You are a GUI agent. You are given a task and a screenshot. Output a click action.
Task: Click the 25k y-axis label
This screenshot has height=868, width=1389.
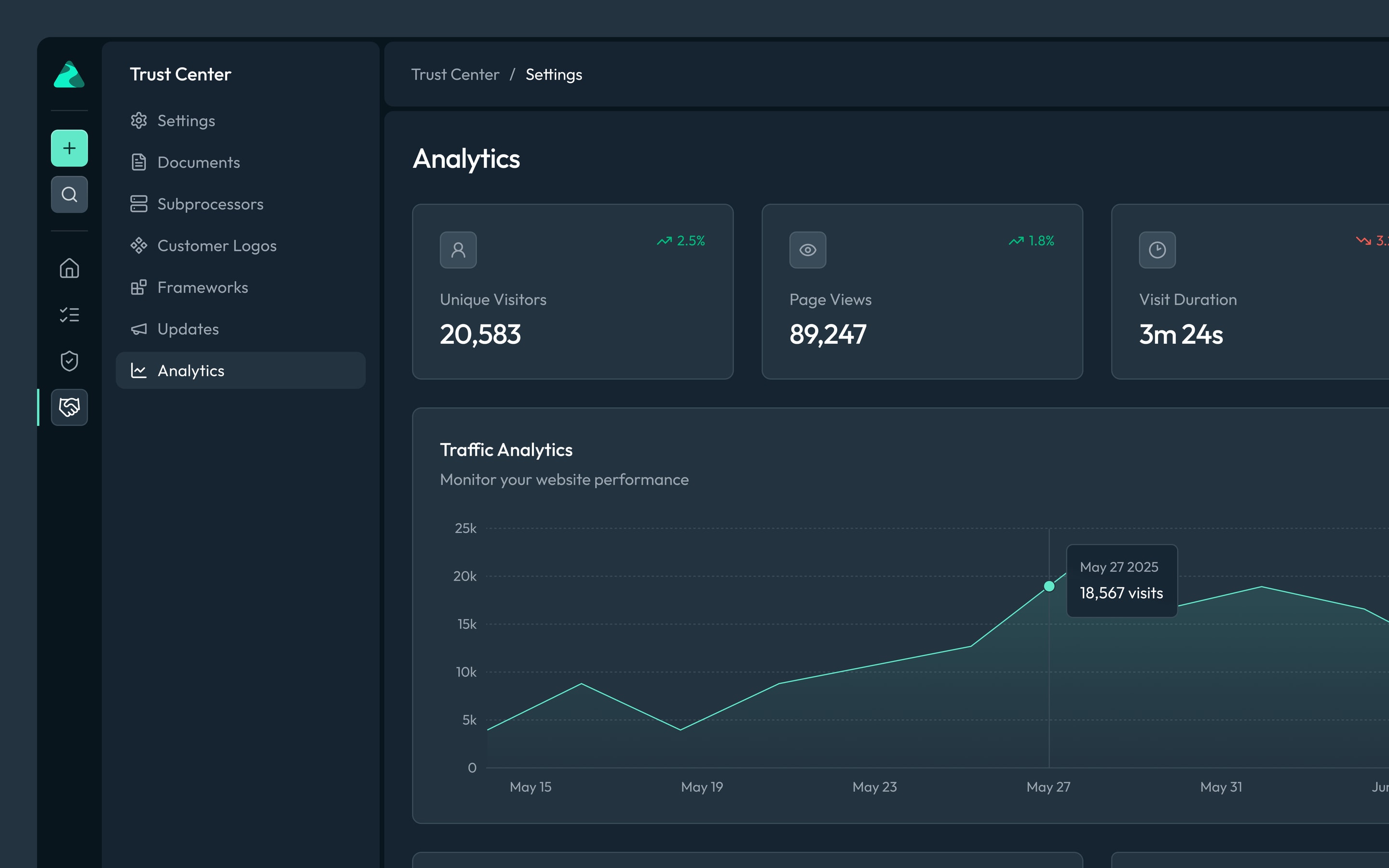[x=465, y=528]
